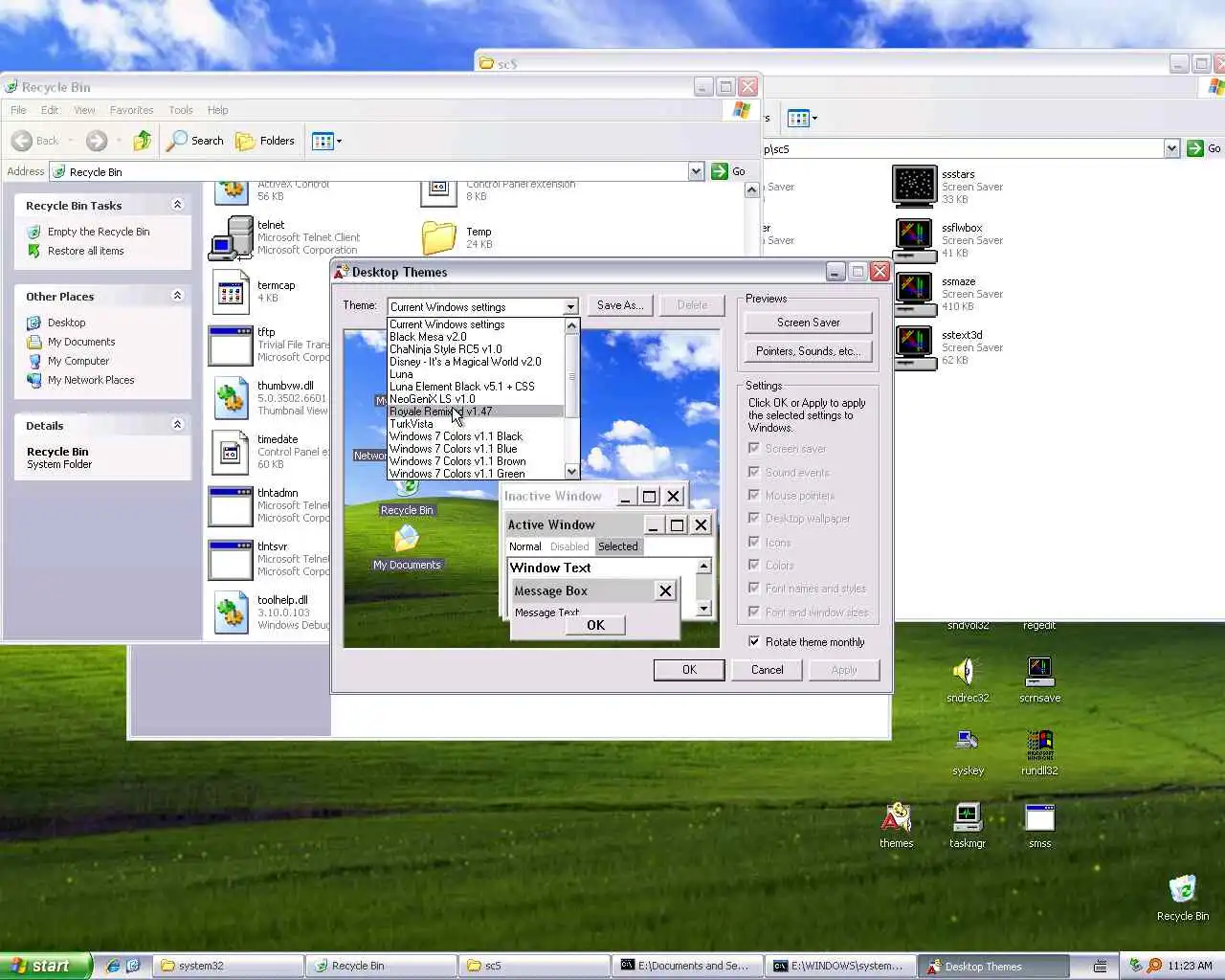Collapse the Recycle Bin Tasks panel
Image resolution: width=1225 pixels, height=980 pixels.
pyautogui.click(x=177, y=205)
